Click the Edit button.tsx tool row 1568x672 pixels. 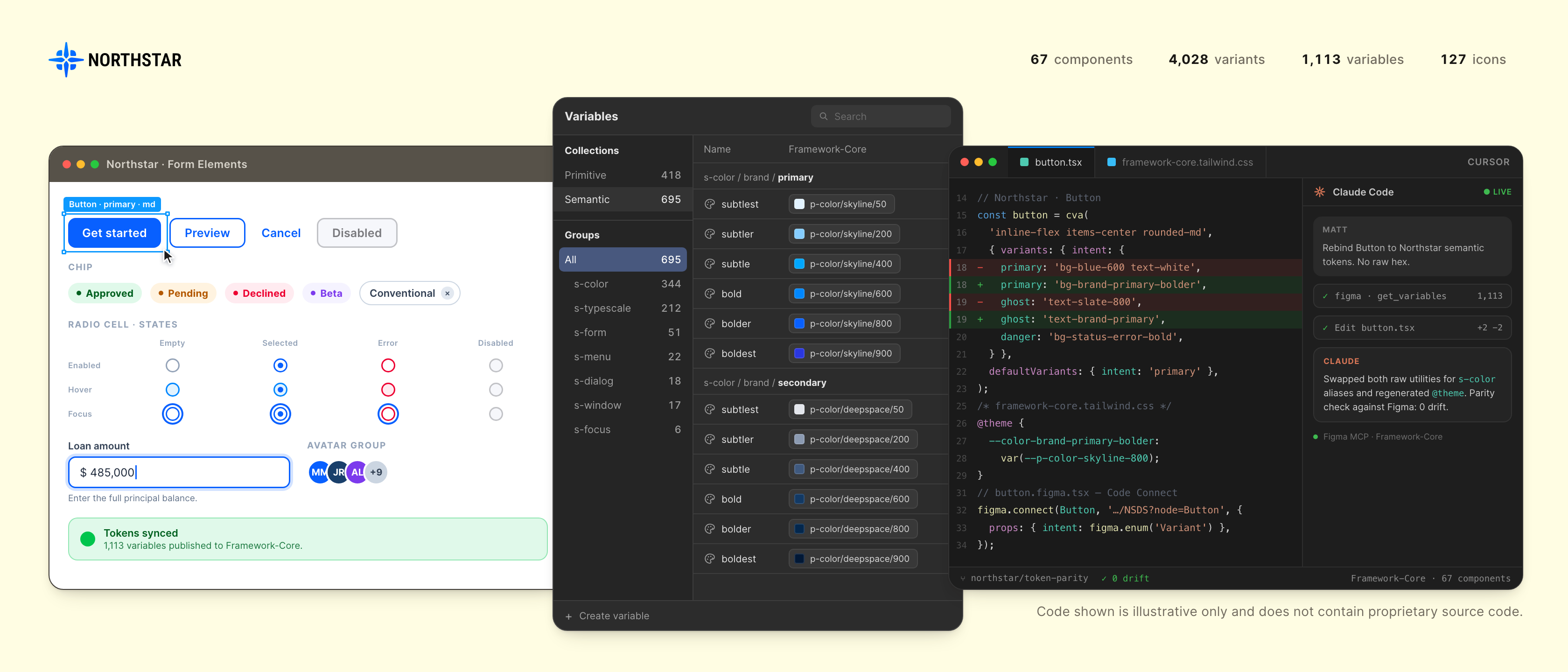coord(1412,328)
